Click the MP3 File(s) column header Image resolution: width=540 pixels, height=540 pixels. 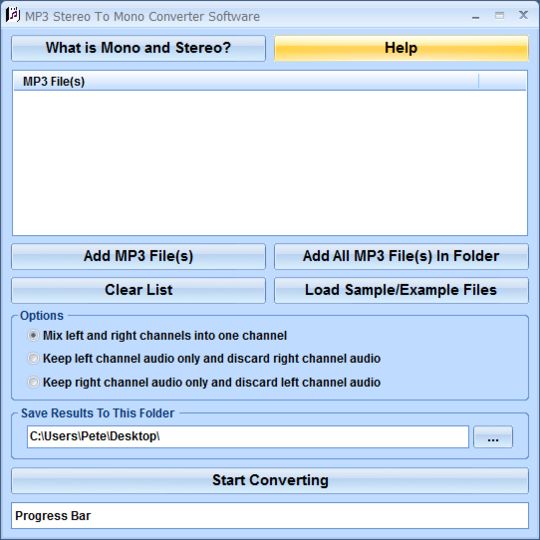[246, 82]
